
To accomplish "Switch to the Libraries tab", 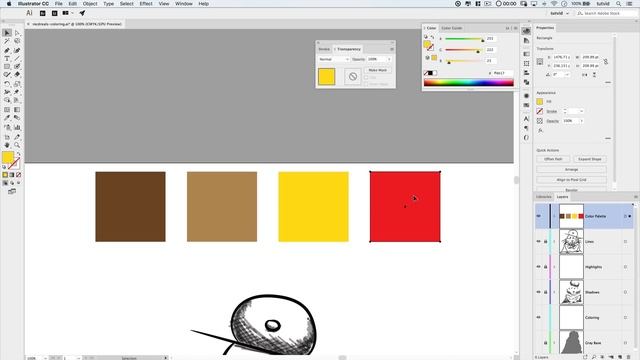I will click(544, 197).
